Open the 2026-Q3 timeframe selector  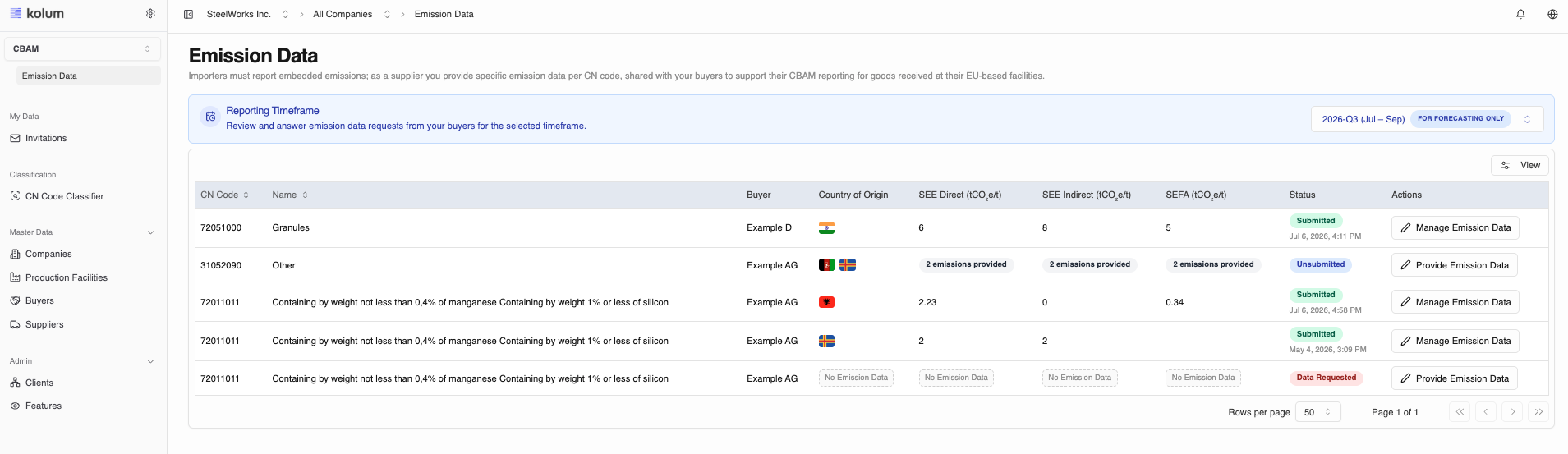tap(1427, 119)
